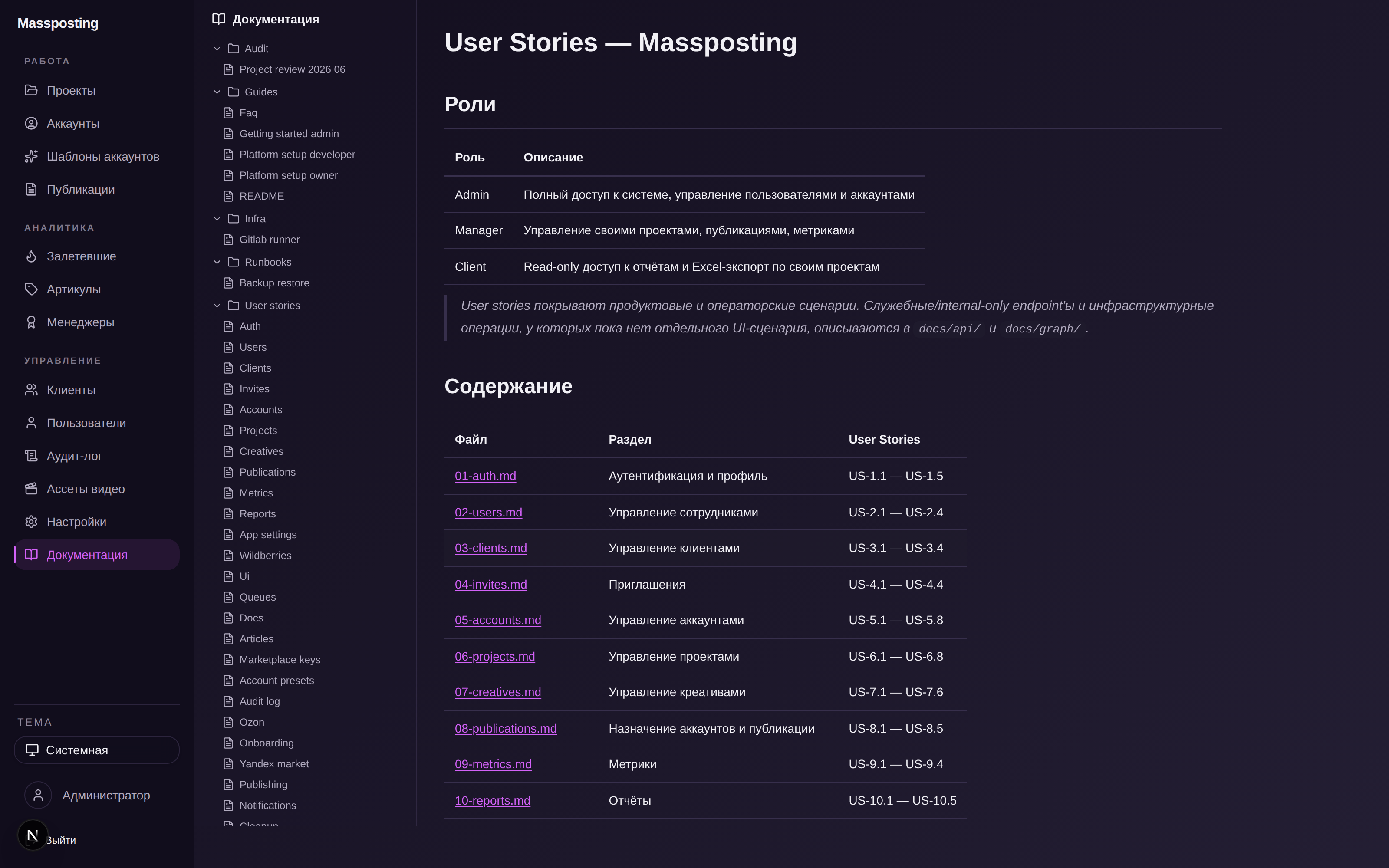Click the Публикации document icon
1389x868 pixels.
31,190
